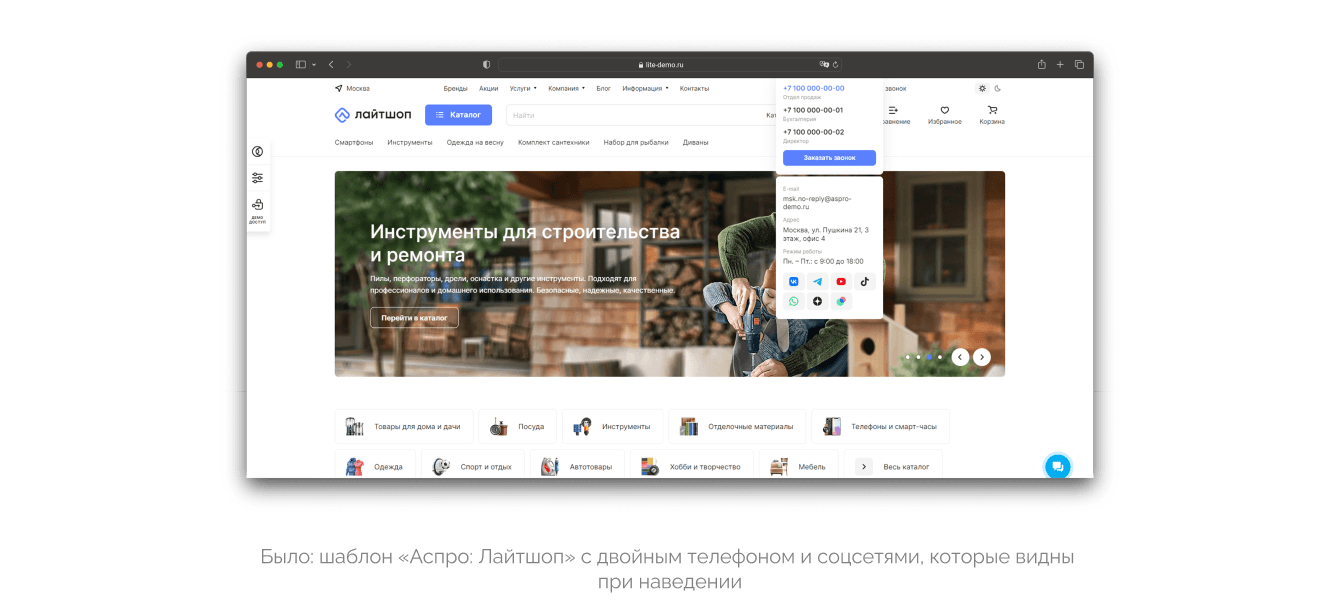Open the Диваны link
This screenshot has width=1340, height=615.
click(x=696, y=142)
